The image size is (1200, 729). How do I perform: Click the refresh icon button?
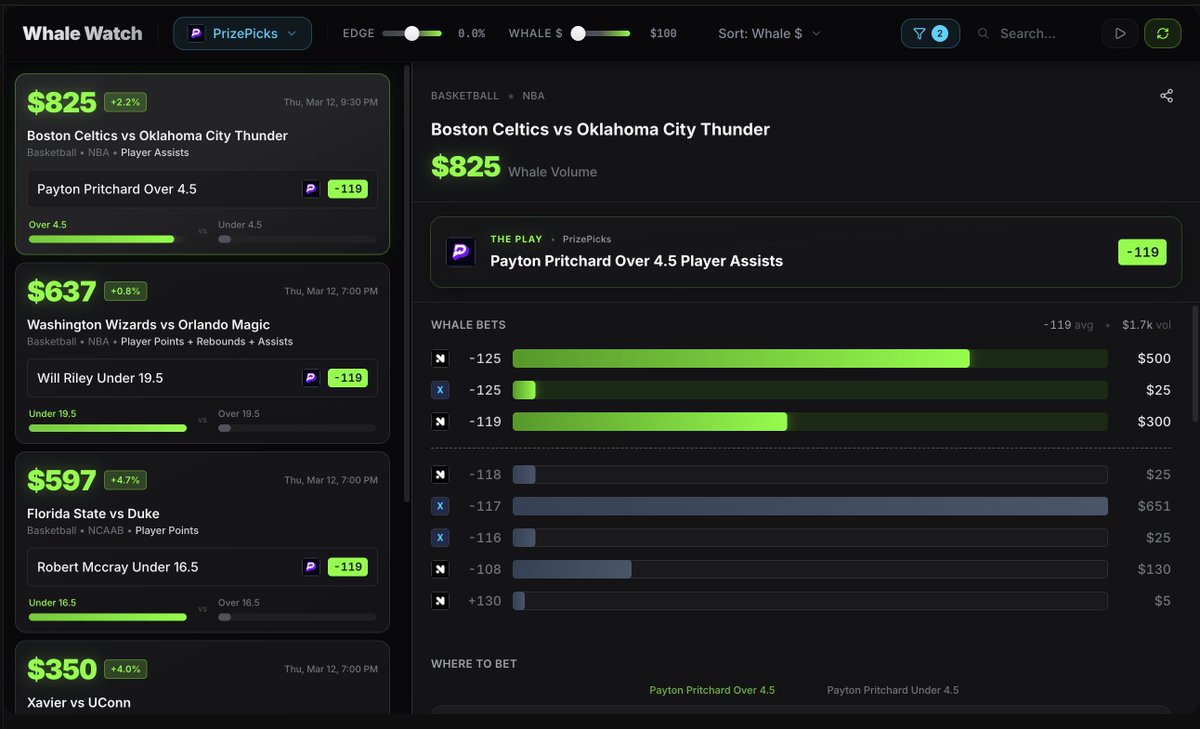click(1162, 33)
